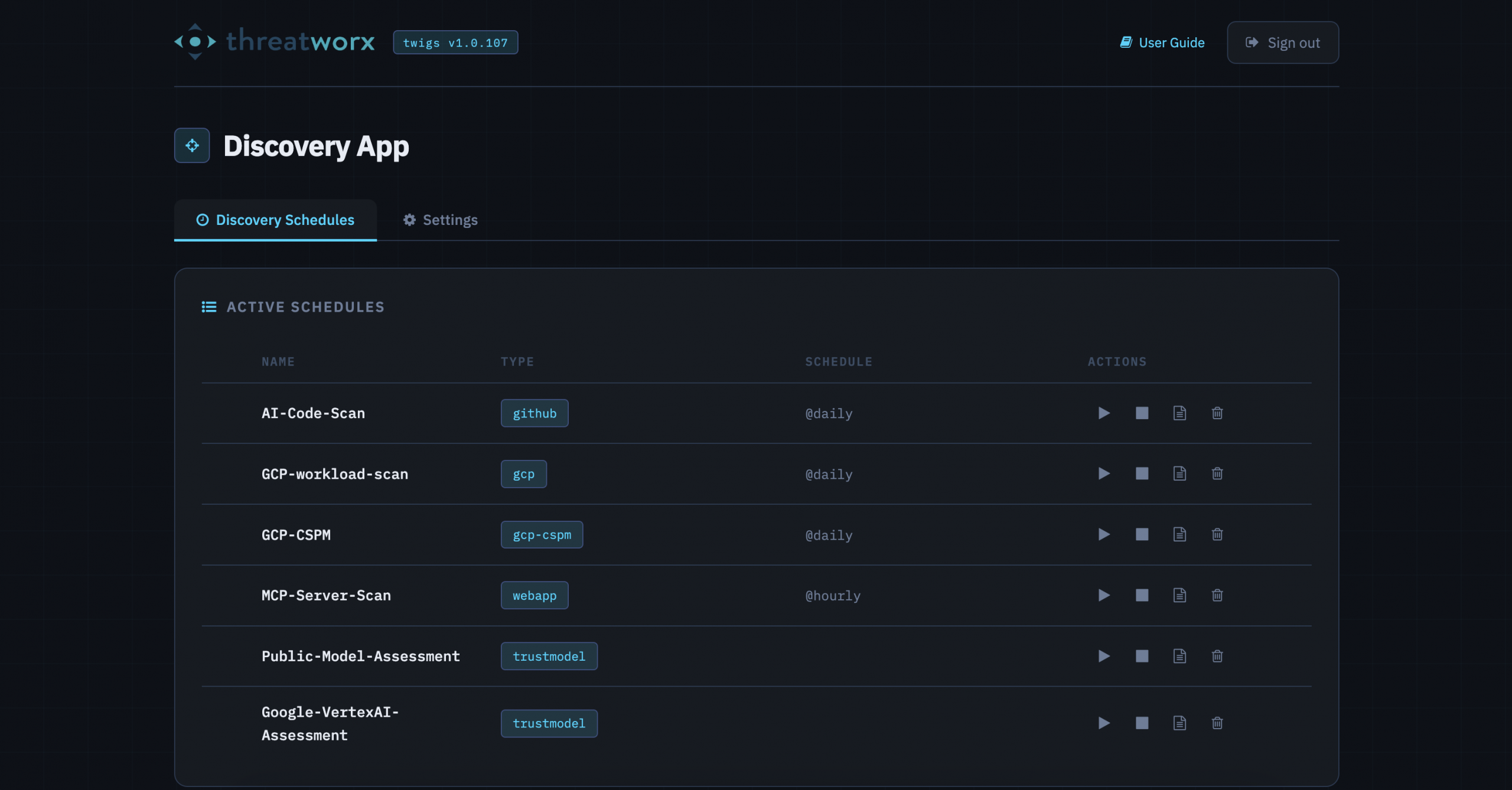Screen dimensions: 1512x790
Task: View Public-Model-Assessment log document
Action: click(1179, 656)
